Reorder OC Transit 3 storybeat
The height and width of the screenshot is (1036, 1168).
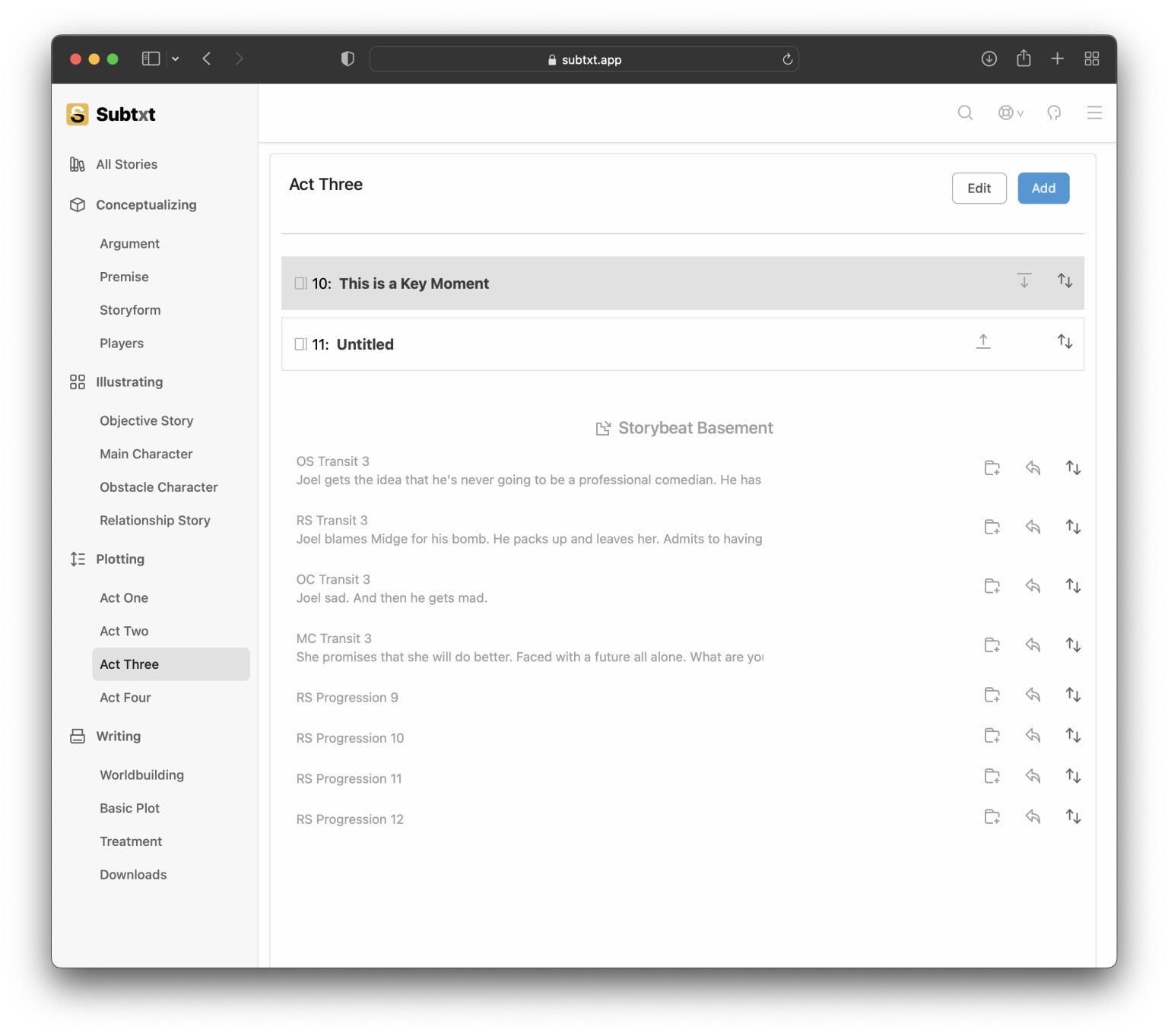(x=1073, y=586)
